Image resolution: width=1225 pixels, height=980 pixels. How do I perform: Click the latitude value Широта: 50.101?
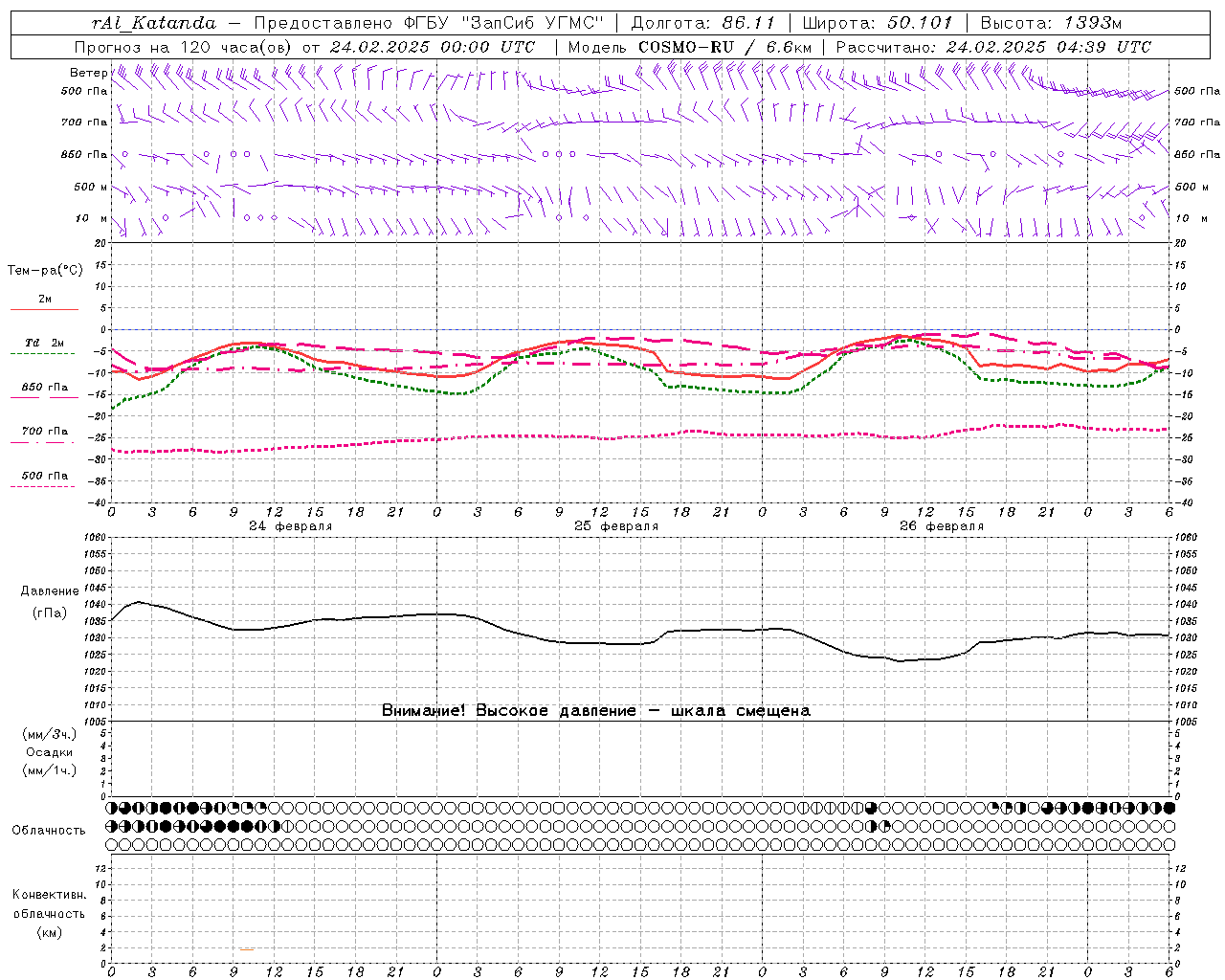878,23
